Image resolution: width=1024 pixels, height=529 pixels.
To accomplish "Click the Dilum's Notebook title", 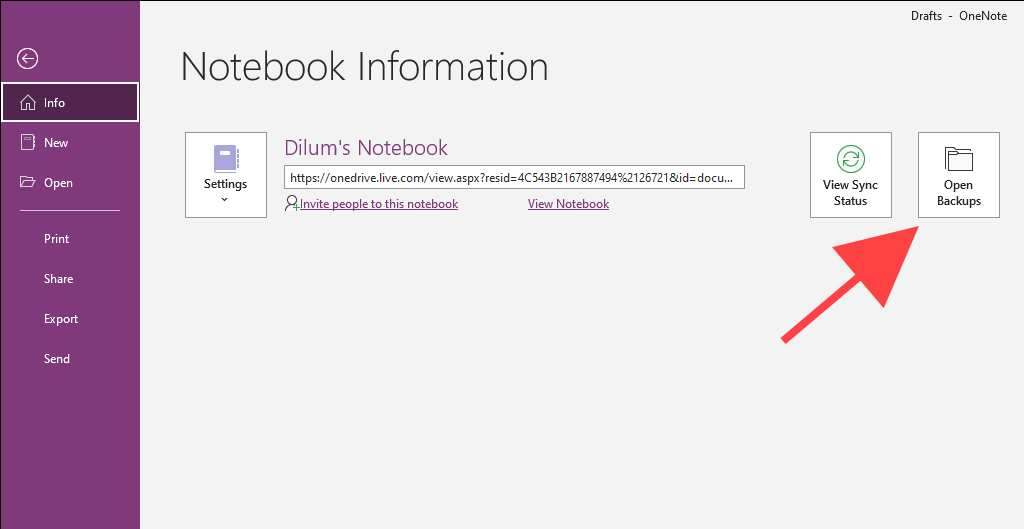I will (366, 148).
